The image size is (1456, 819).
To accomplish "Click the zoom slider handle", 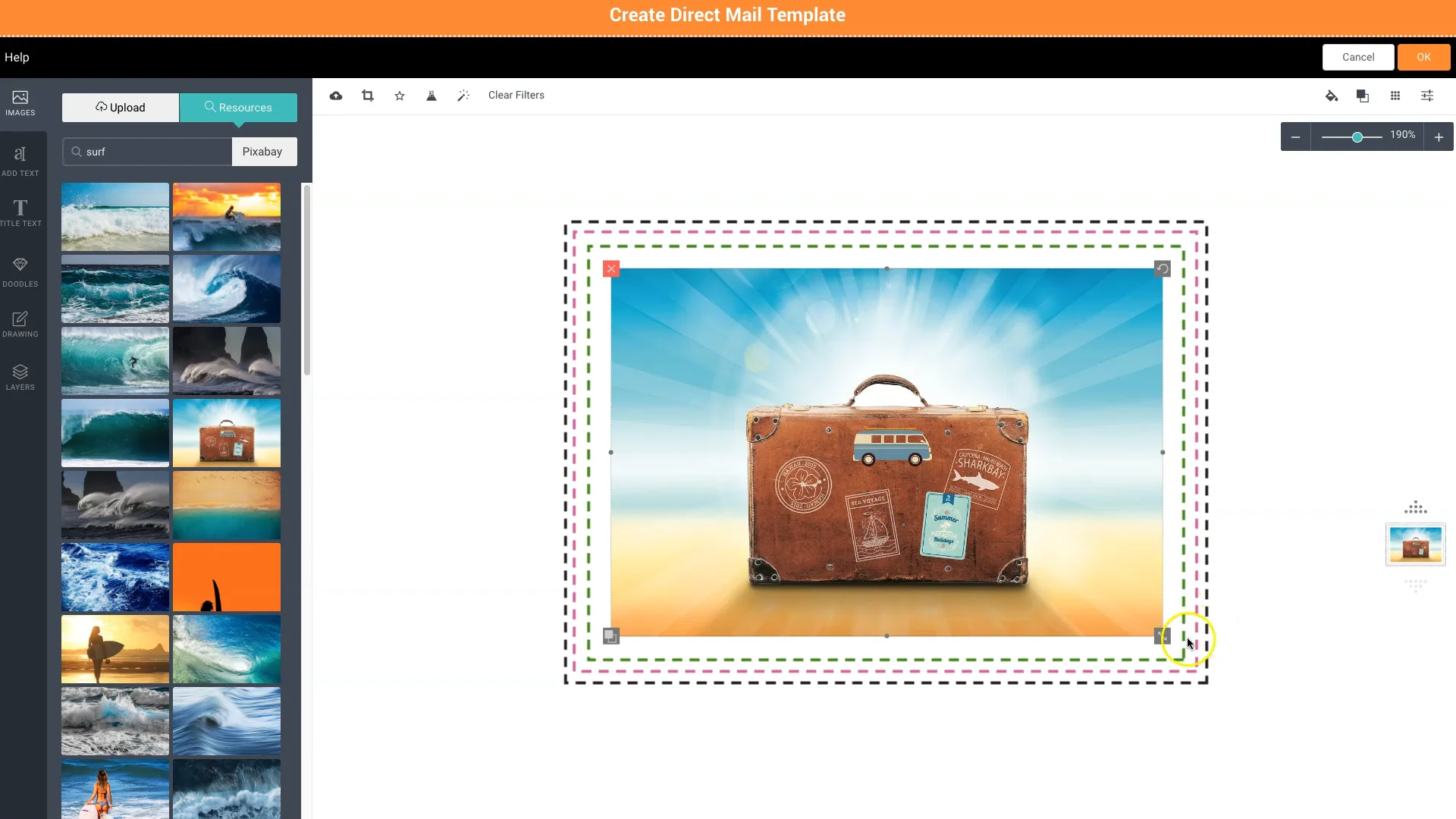I will click(x=1357, y=137).
